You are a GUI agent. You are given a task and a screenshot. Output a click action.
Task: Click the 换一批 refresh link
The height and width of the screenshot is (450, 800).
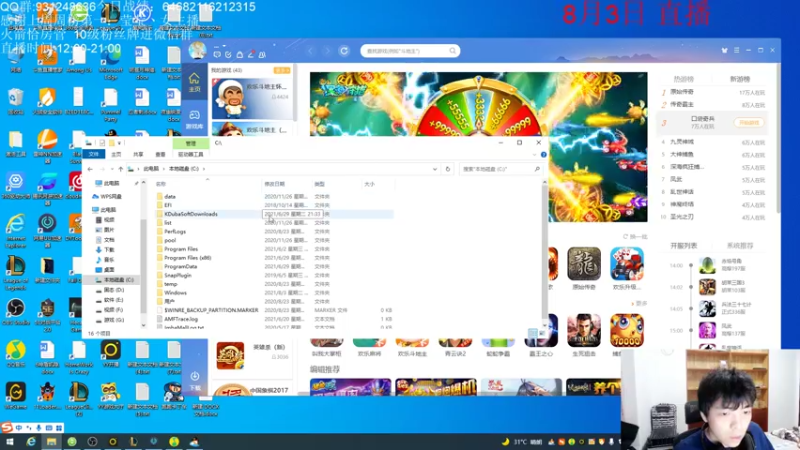coord(635,236)
